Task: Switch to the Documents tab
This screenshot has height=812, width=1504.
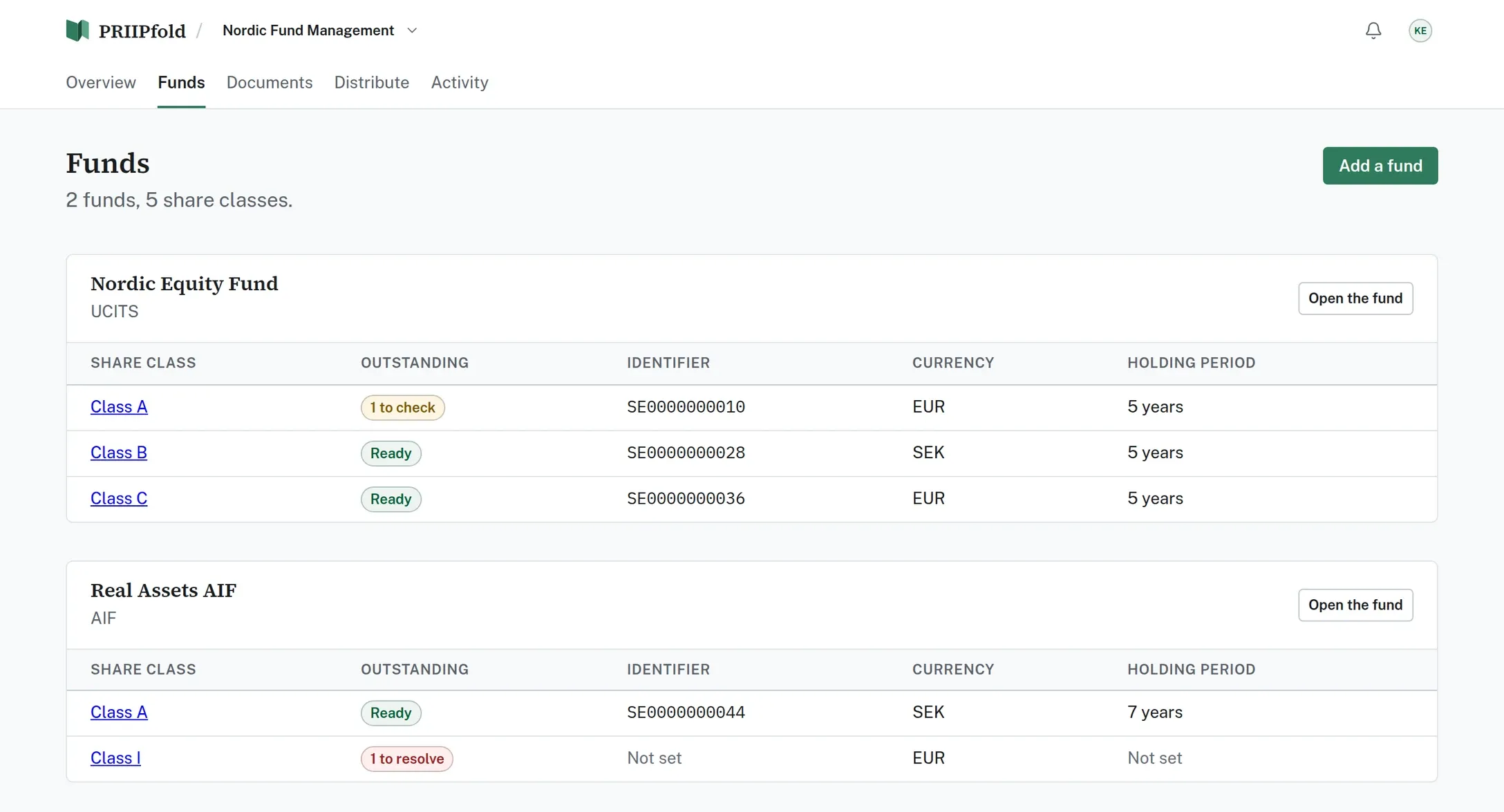Action: pos(270,82)
